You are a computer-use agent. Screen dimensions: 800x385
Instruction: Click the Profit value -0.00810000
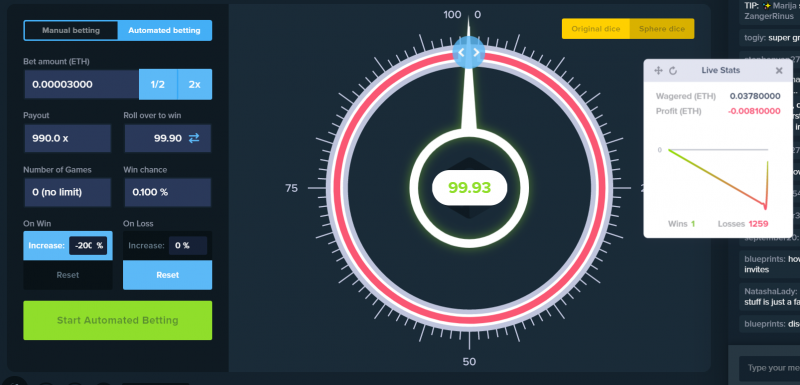pos(753,111)
